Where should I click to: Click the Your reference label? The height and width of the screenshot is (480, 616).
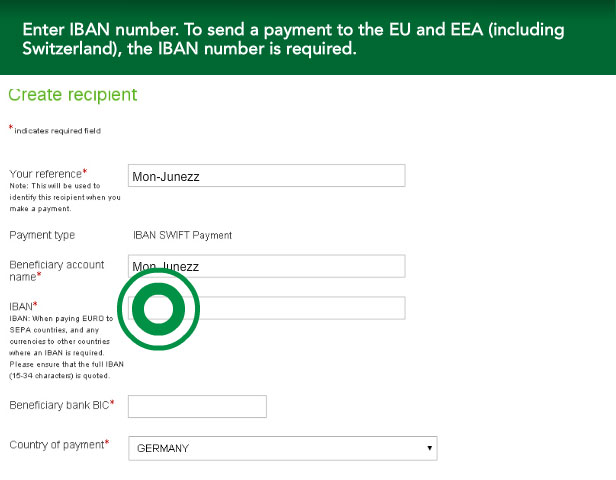[x=48, y=173]
